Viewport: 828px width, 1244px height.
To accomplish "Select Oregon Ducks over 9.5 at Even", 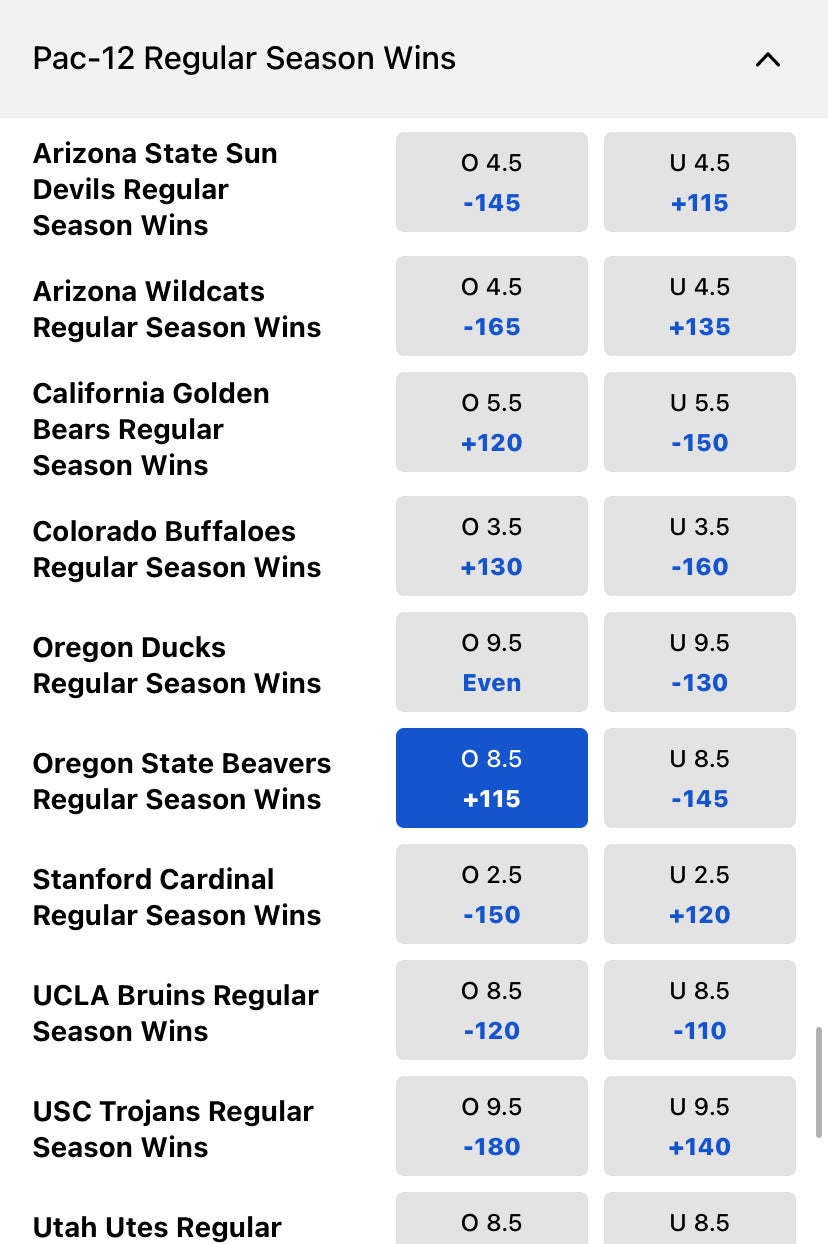I will [491, 662].
